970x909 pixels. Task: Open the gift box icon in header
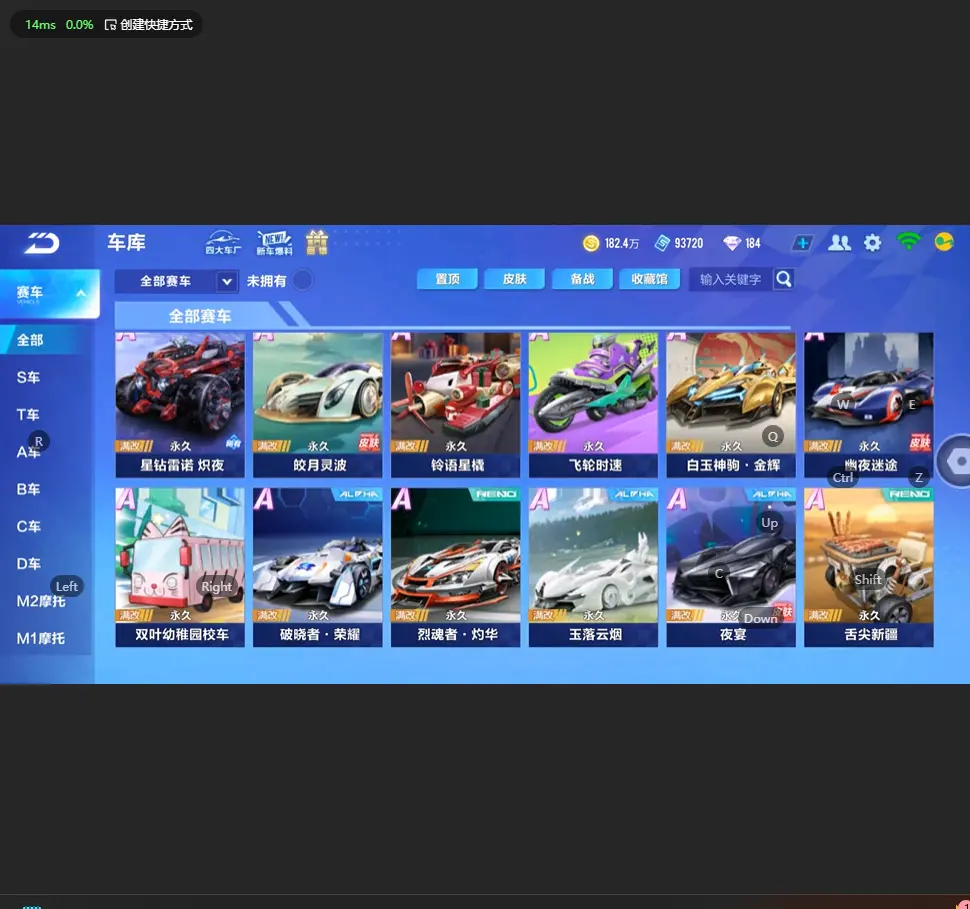click(317, 243)
